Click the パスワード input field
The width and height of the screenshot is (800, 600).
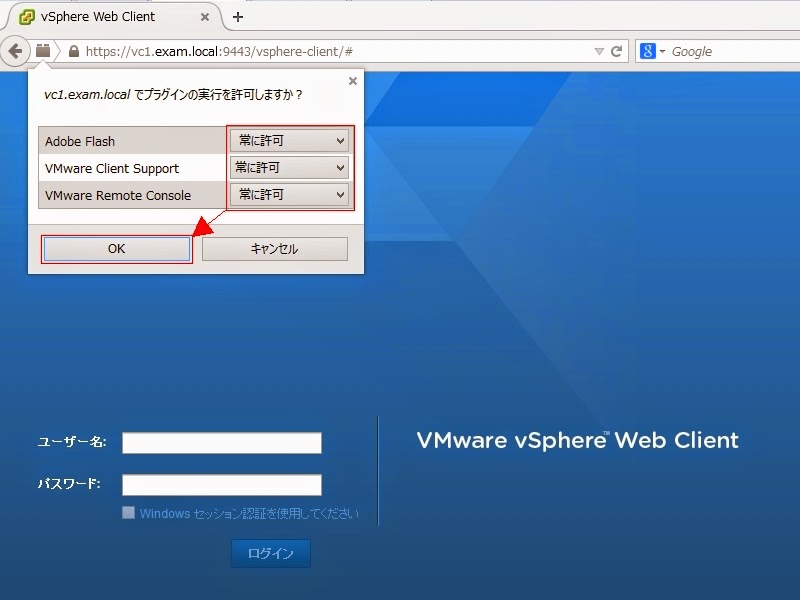click(222, 485)
